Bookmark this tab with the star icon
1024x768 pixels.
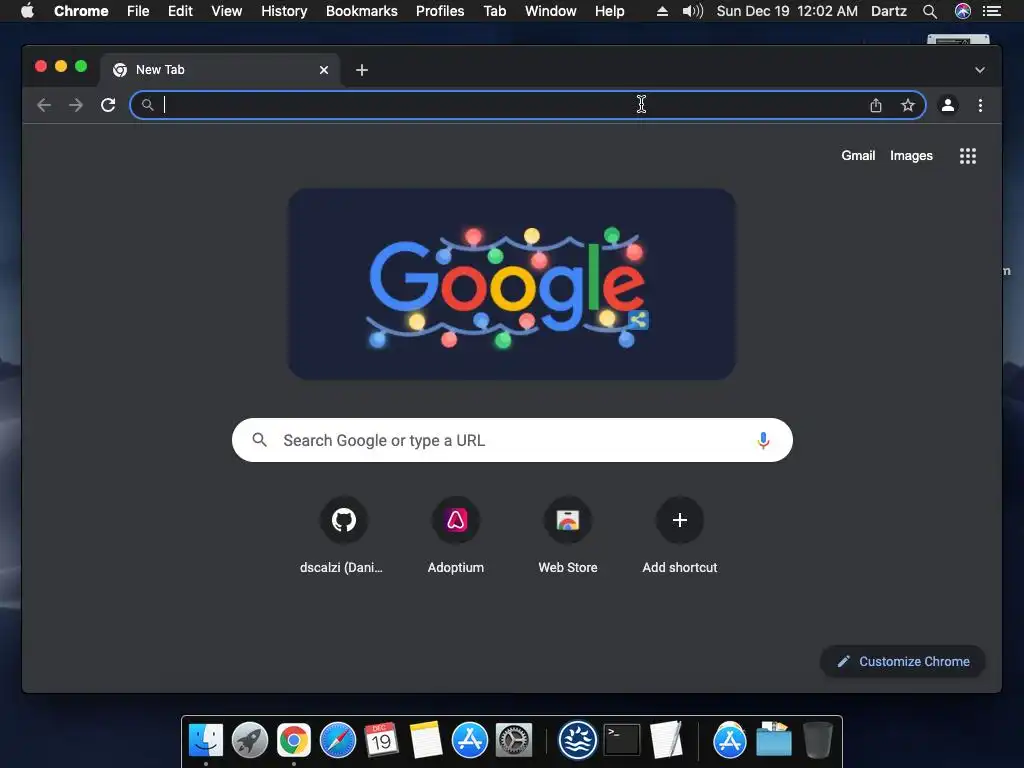(908, 105)
